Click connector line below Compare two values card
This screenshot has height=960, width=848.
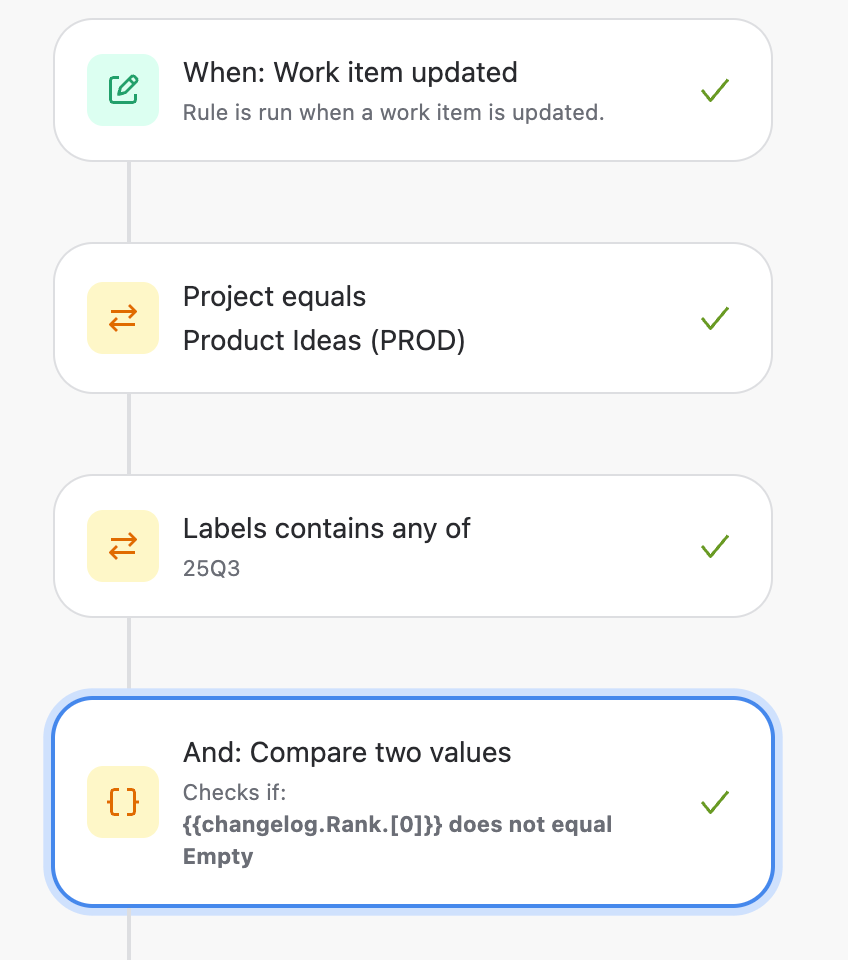click(129, 937)
